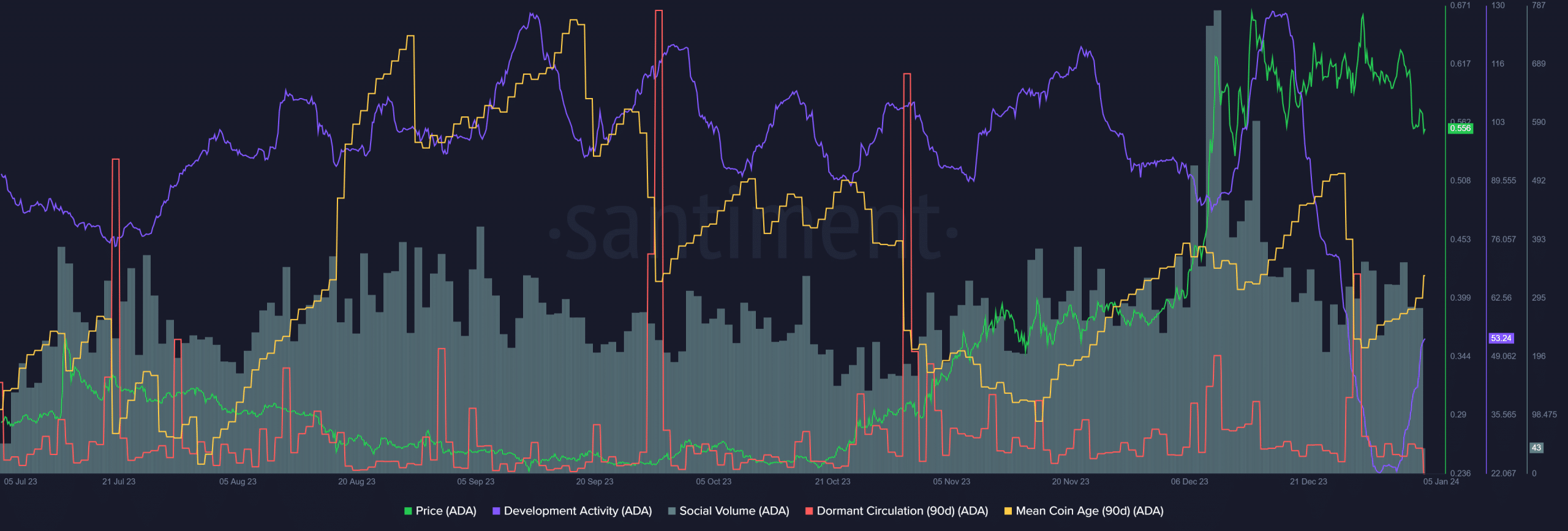Screen dimensions: 1568x531
Task: Click the 116 development activity axis value
Action: coord(1498,64)
